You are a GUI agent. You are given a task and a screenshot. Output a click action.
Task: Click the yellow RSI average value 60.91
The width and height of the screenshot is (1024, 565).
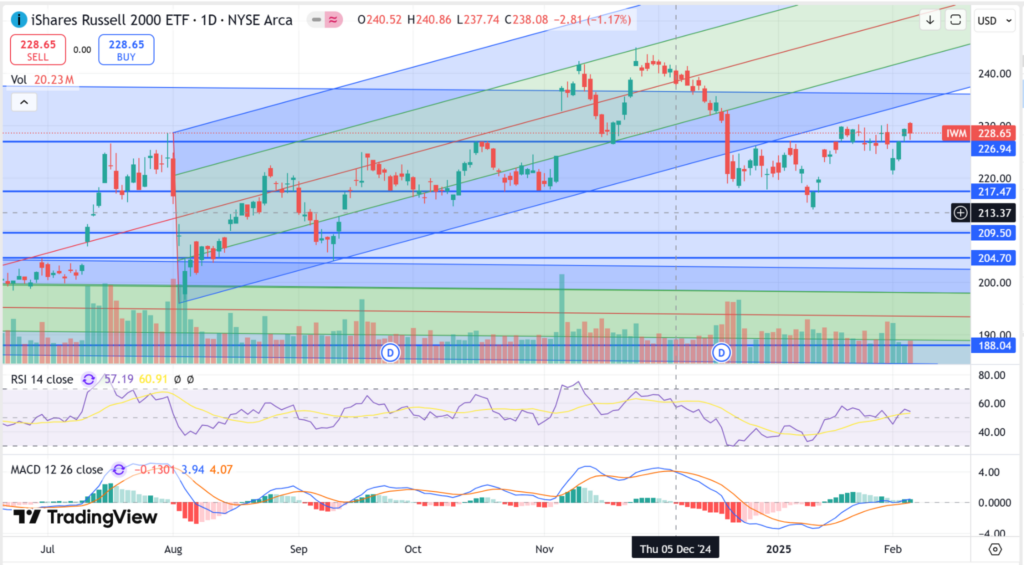pos(153,379)
